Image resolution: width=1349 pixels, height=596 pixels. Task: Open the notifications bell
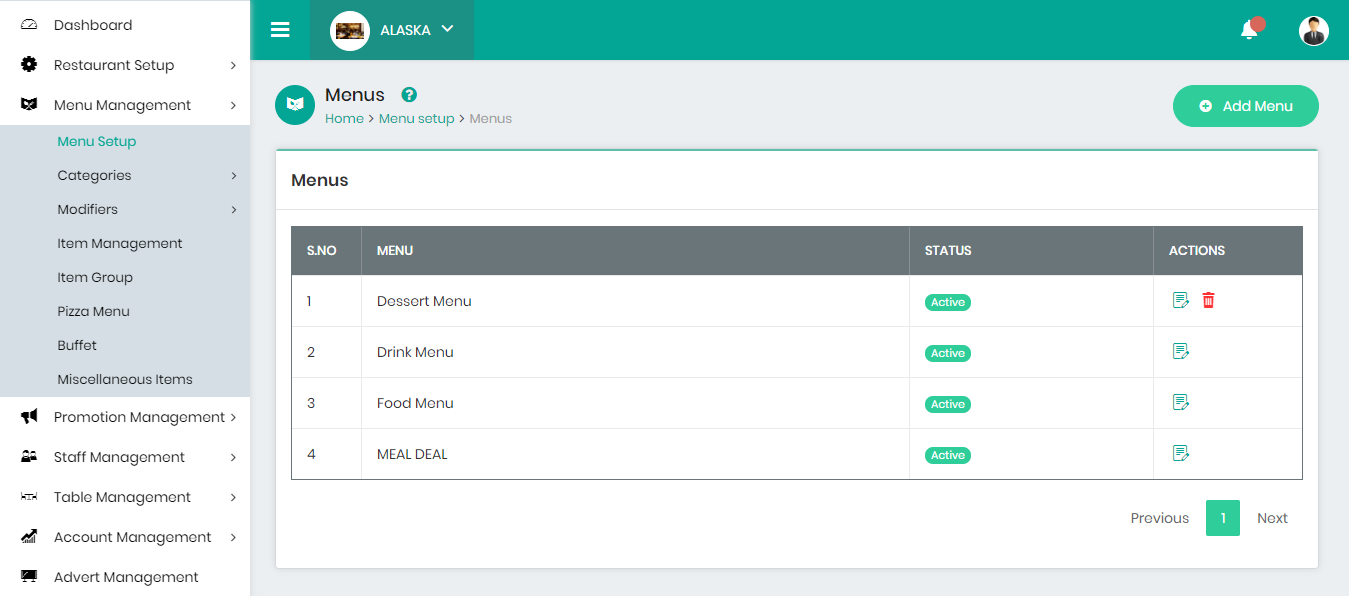1249,30
